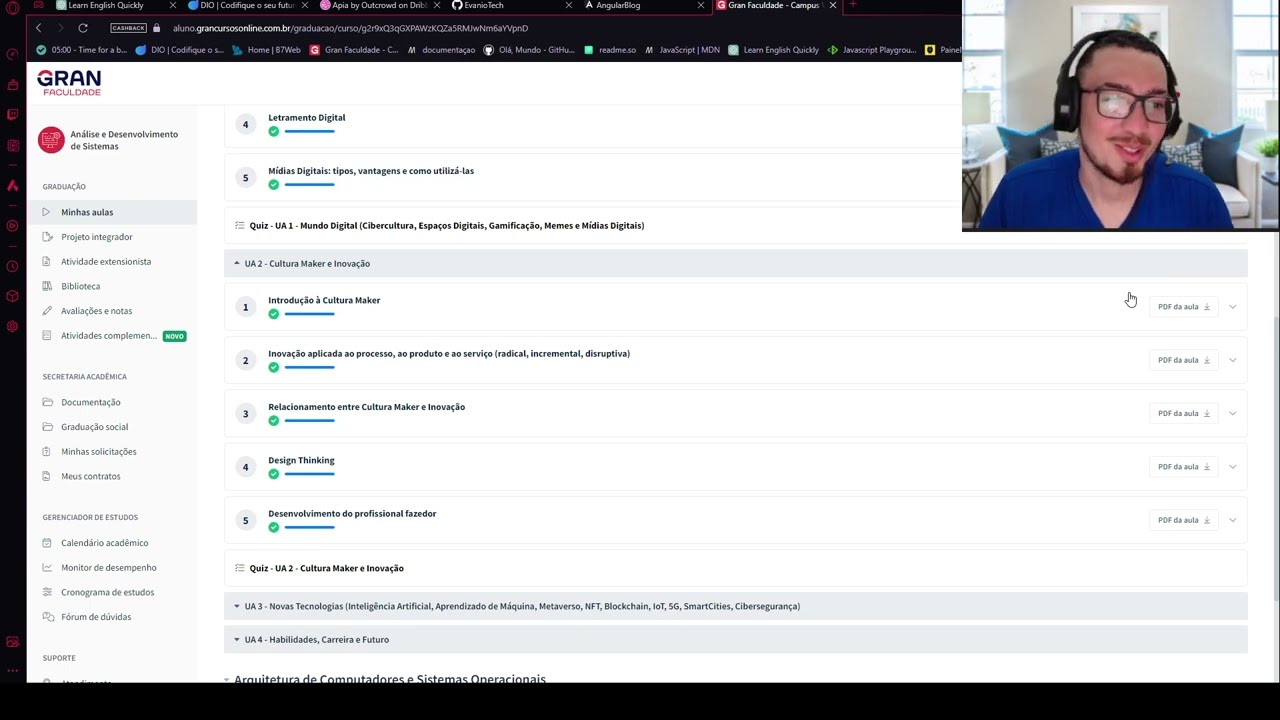
Task: Expand the Introdução à Cultura Maker row chevron
Action: point(1232,307)
